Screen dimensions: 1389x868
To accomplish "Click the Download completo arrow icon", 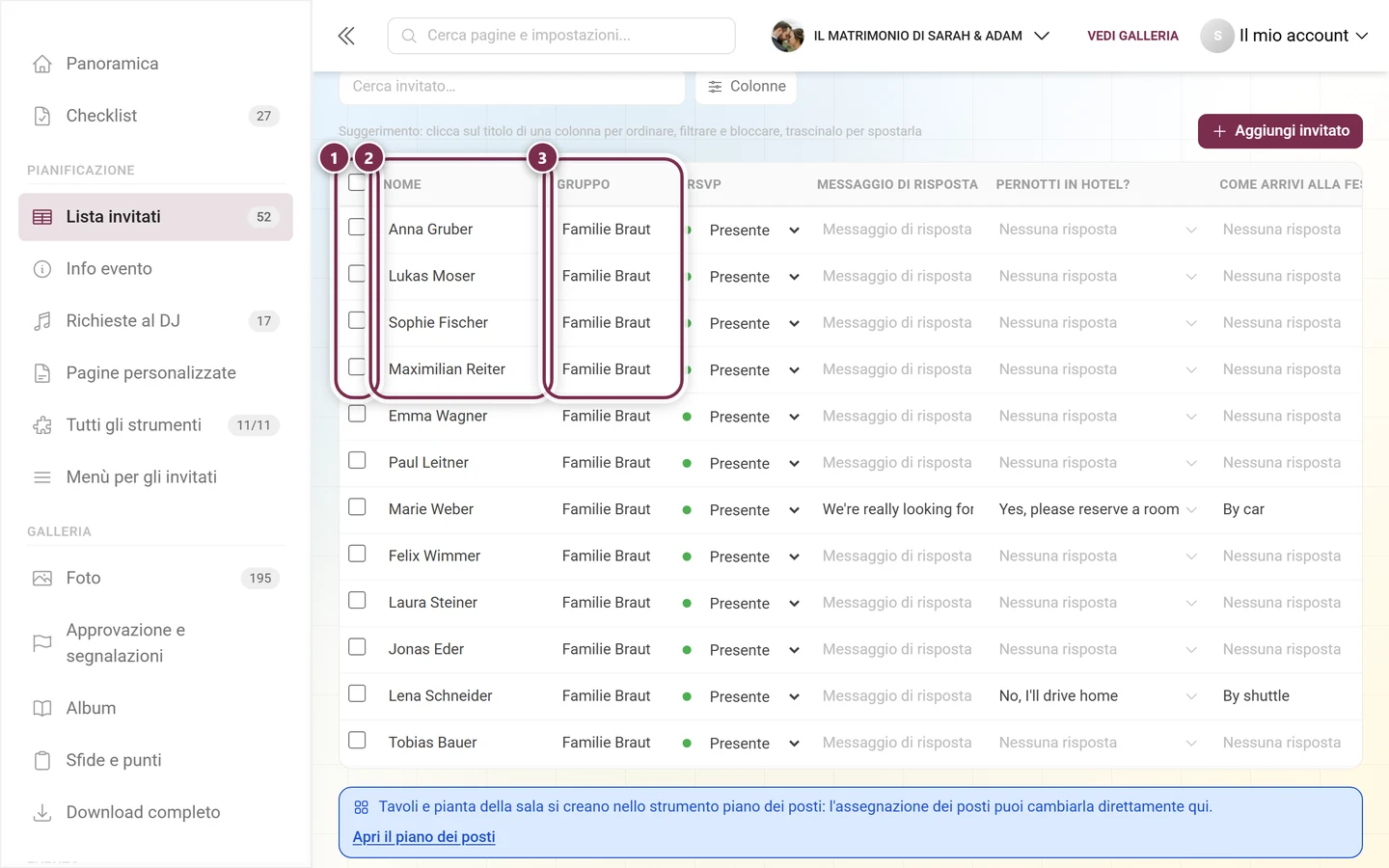I will (42, 813).
